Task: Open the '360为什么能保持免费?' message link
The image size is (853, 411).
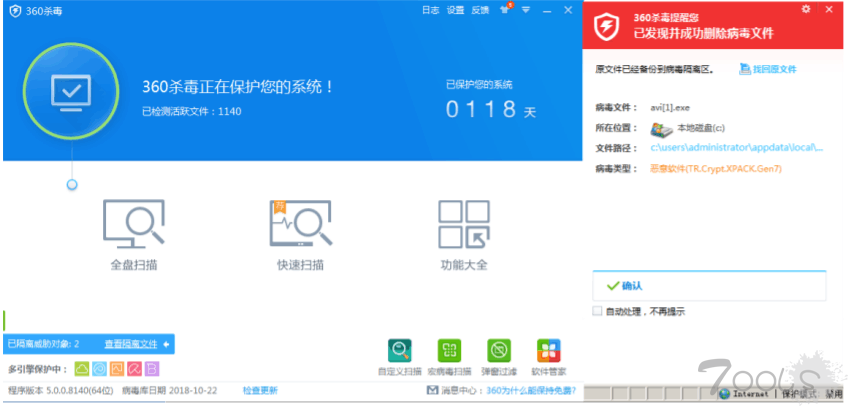Action: point(531,390)
